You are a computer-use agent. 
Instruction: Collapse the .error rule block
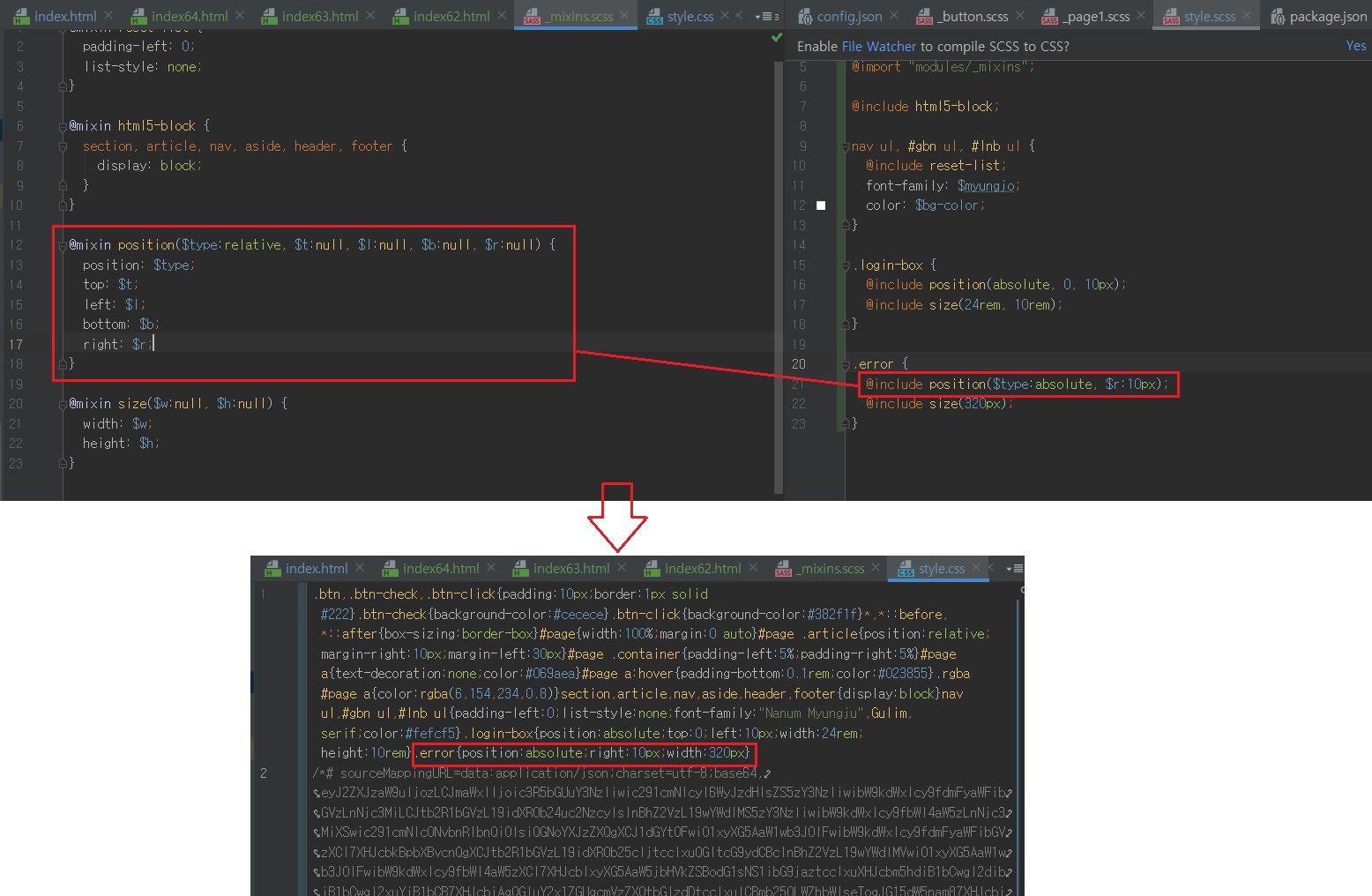(x=846, y=364)
